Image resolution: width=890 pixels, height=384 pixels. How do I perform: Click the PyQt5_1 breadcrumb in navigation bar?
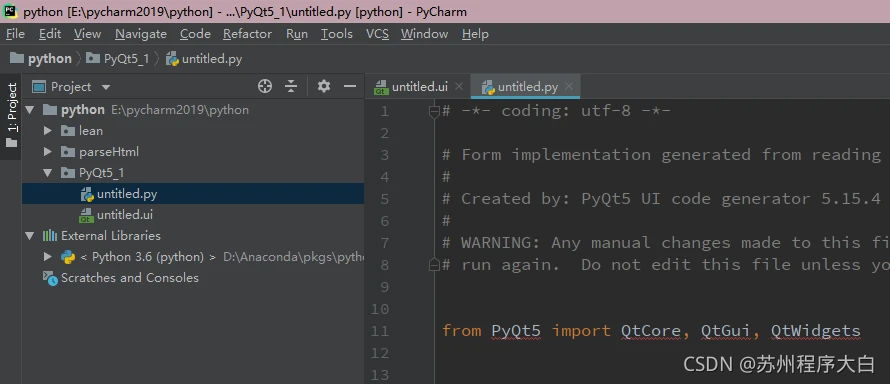[118, 59]
